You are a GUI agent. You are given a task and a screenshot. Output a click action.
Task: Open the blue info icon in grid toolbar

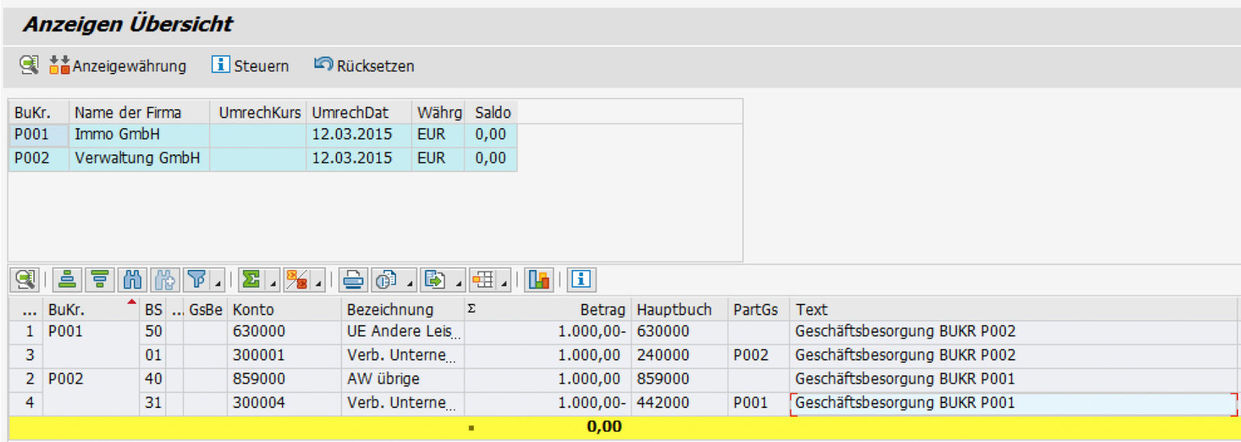(x=582, y=280)
